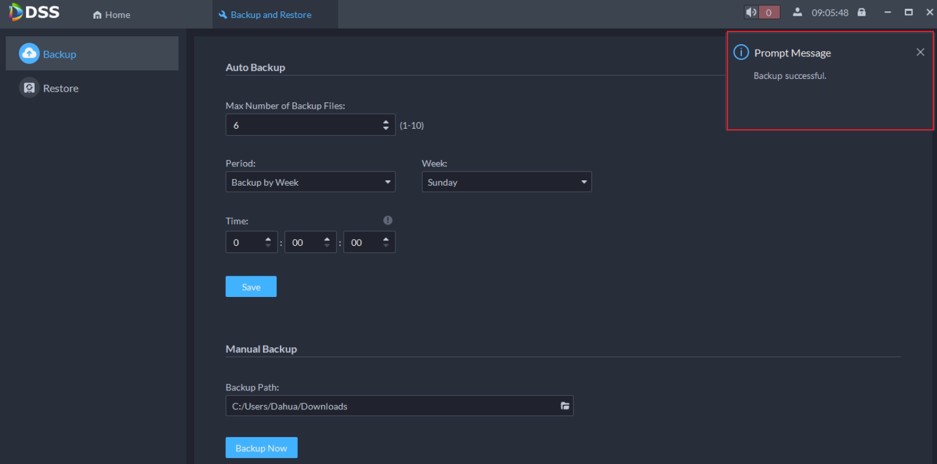Viewport: 937px width, 464px height.
Task: Click the seconds stepper in Time
Action: pyautogui.click(x=386, y=242)
